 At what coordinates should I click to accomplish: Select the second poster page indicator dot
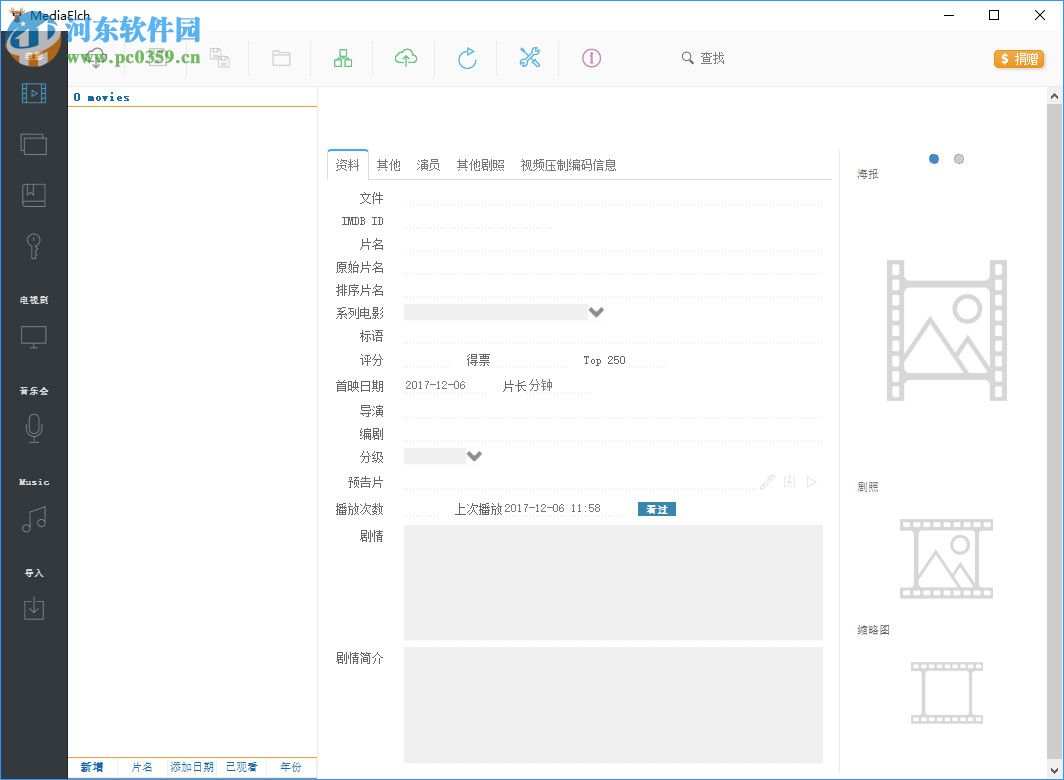pyautogui.click(x=959, y=158)
